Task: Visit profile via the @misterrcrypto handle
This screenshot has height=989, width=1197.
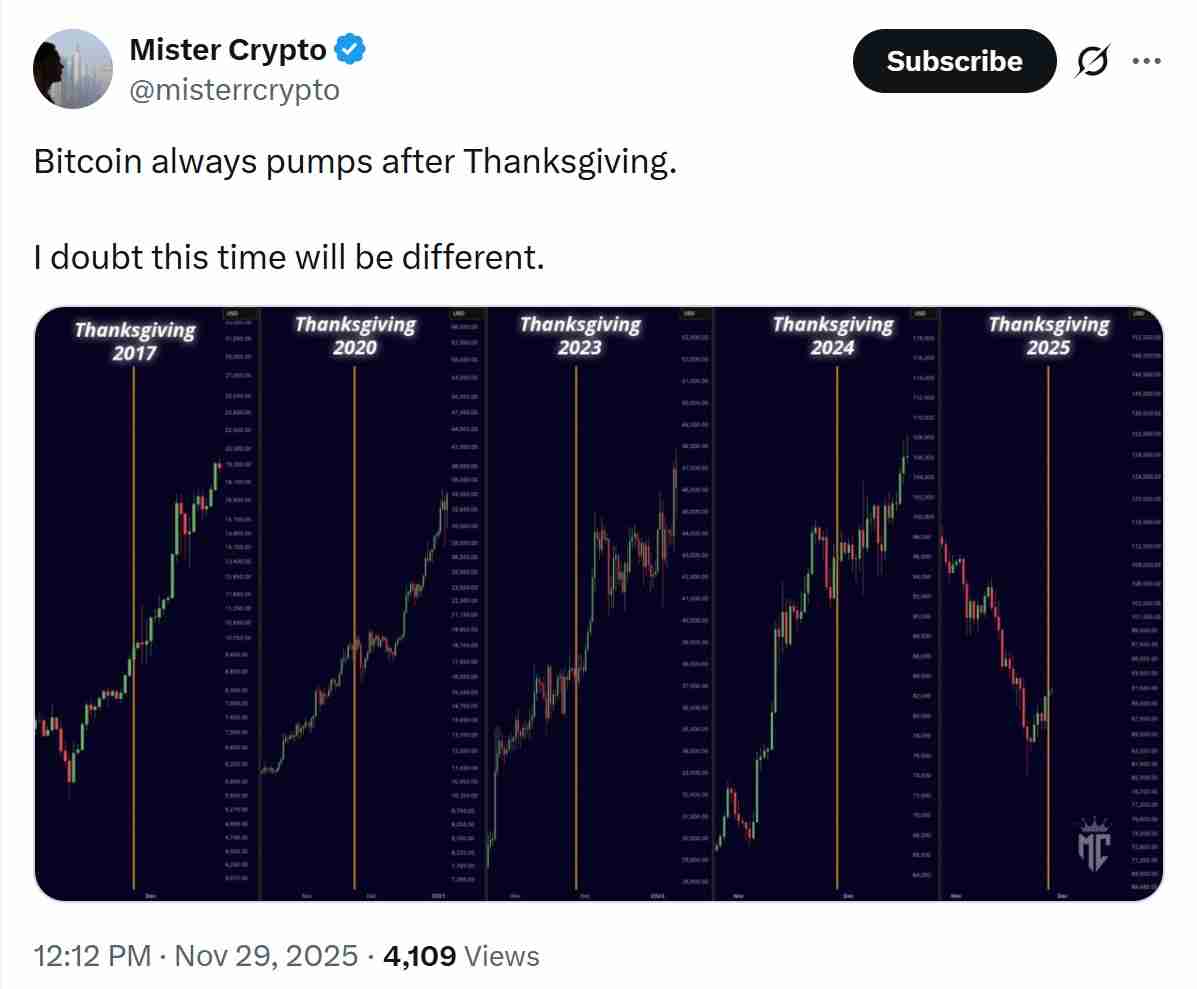Action: click(x=236, y=90)
